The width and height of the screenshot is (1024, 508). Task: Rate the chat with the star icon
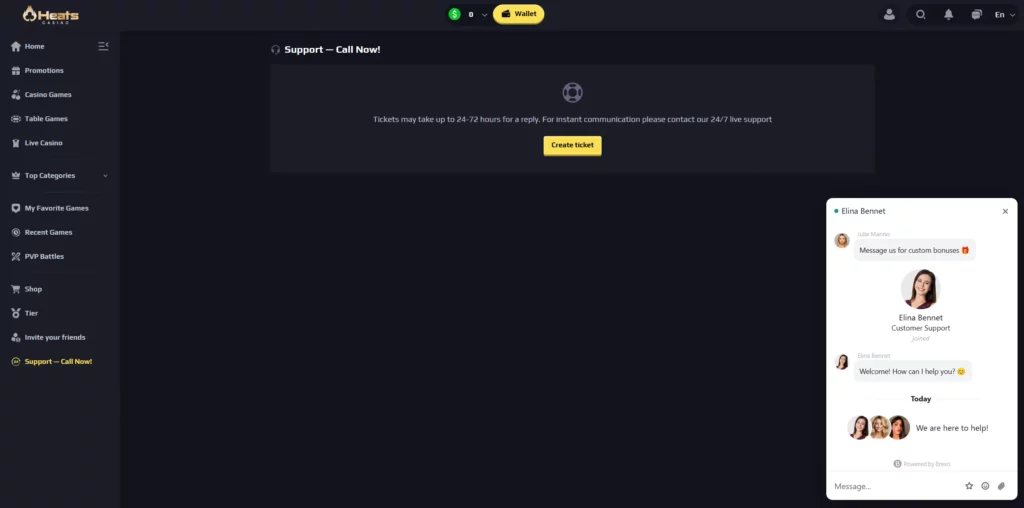969,486
